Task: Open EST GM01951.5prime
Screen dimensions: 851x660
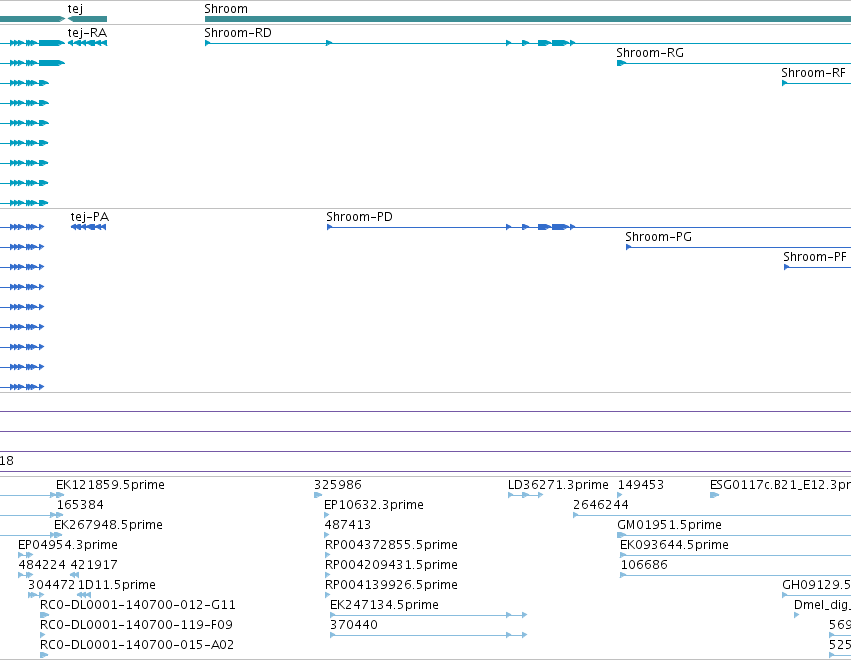Action: click(670, 525)
